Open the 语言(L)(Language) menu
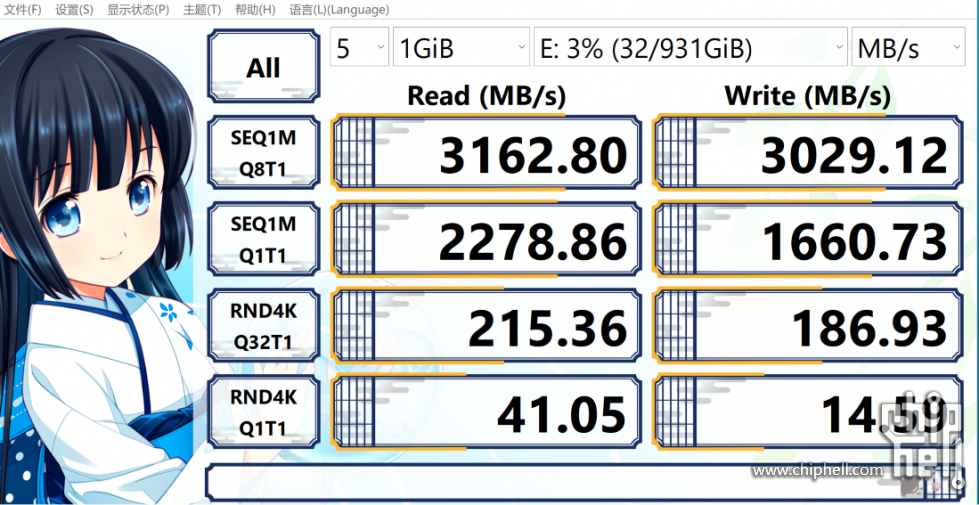 tap(339, 10)
